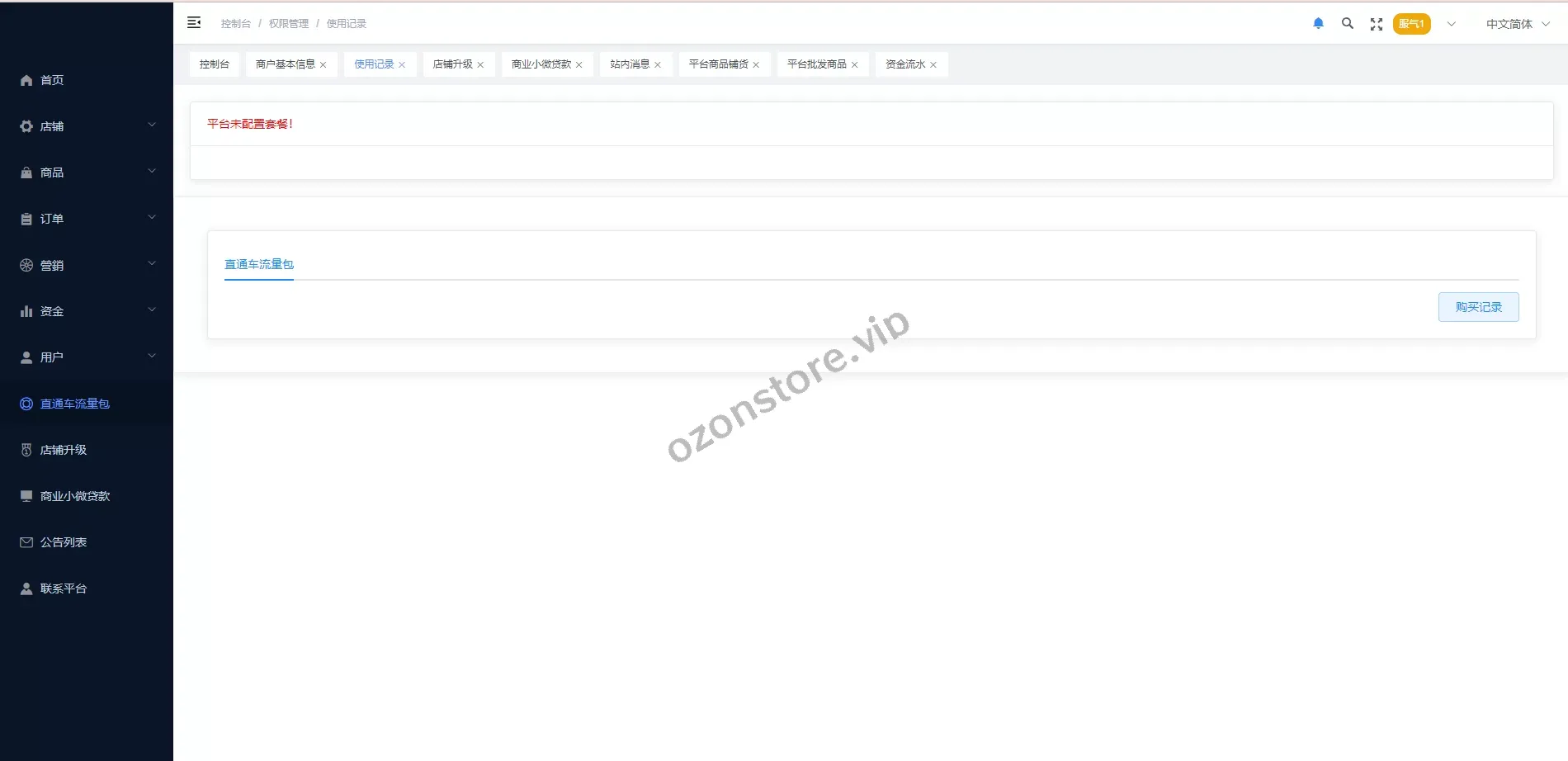Go to 首页 via the home icon
The width and height of the screenshot is (1568, 761).
point(26,80)
